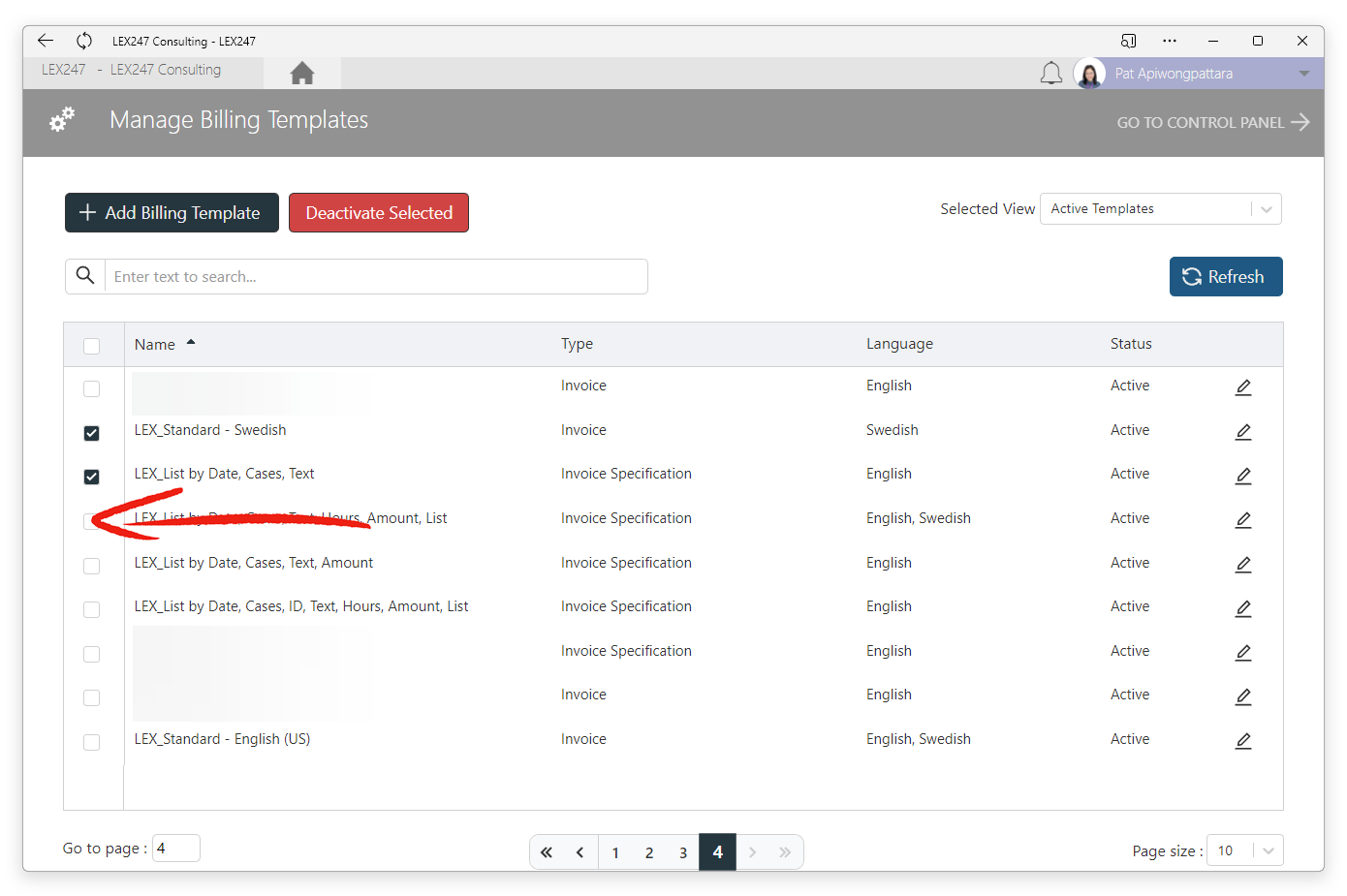Open the three-dots more options menu
The height and width of the screenshot is (896, 1347).
click(x=1170, y=41)
